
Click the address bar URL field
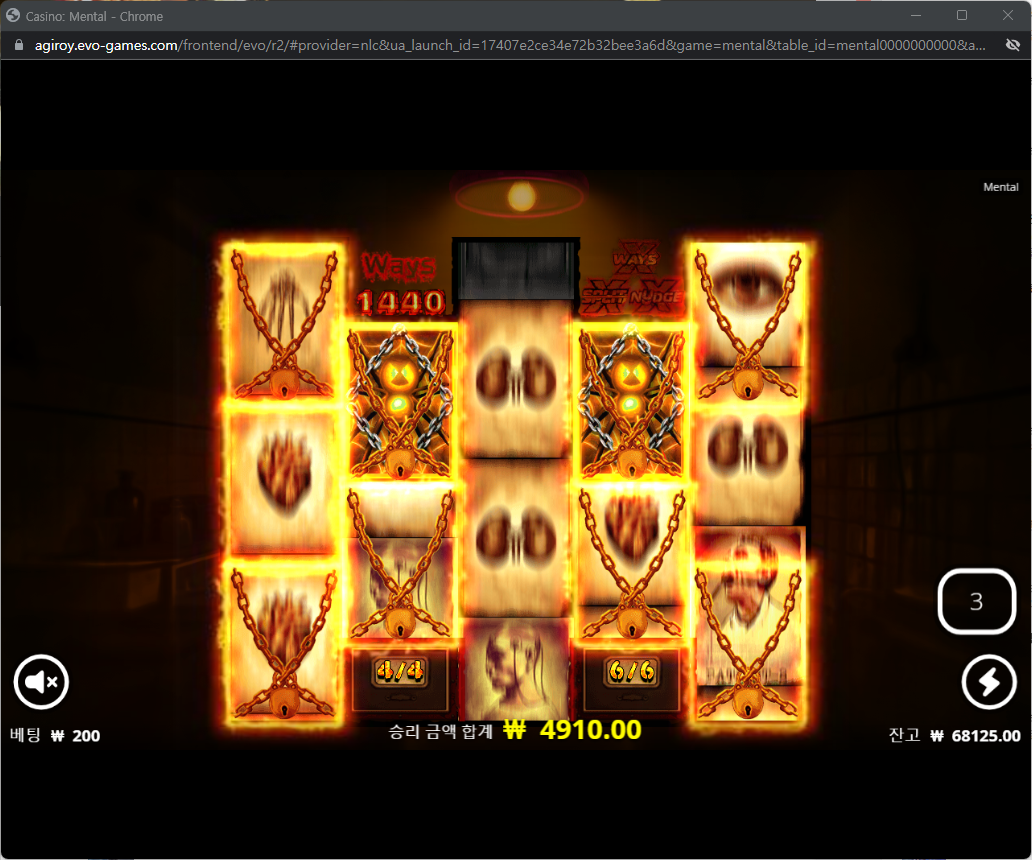[510, 45]
